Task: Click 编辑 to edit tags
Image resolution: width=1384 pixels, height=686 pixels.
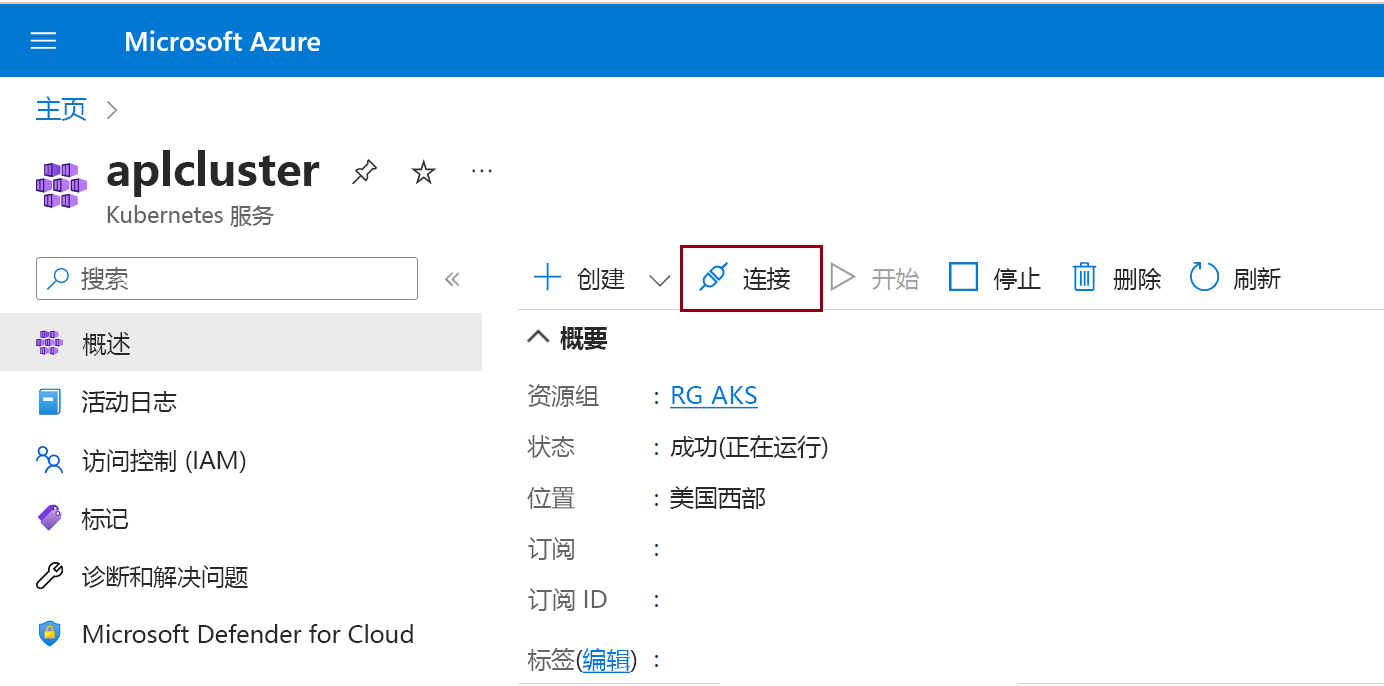Action: (x=606, y=659)
